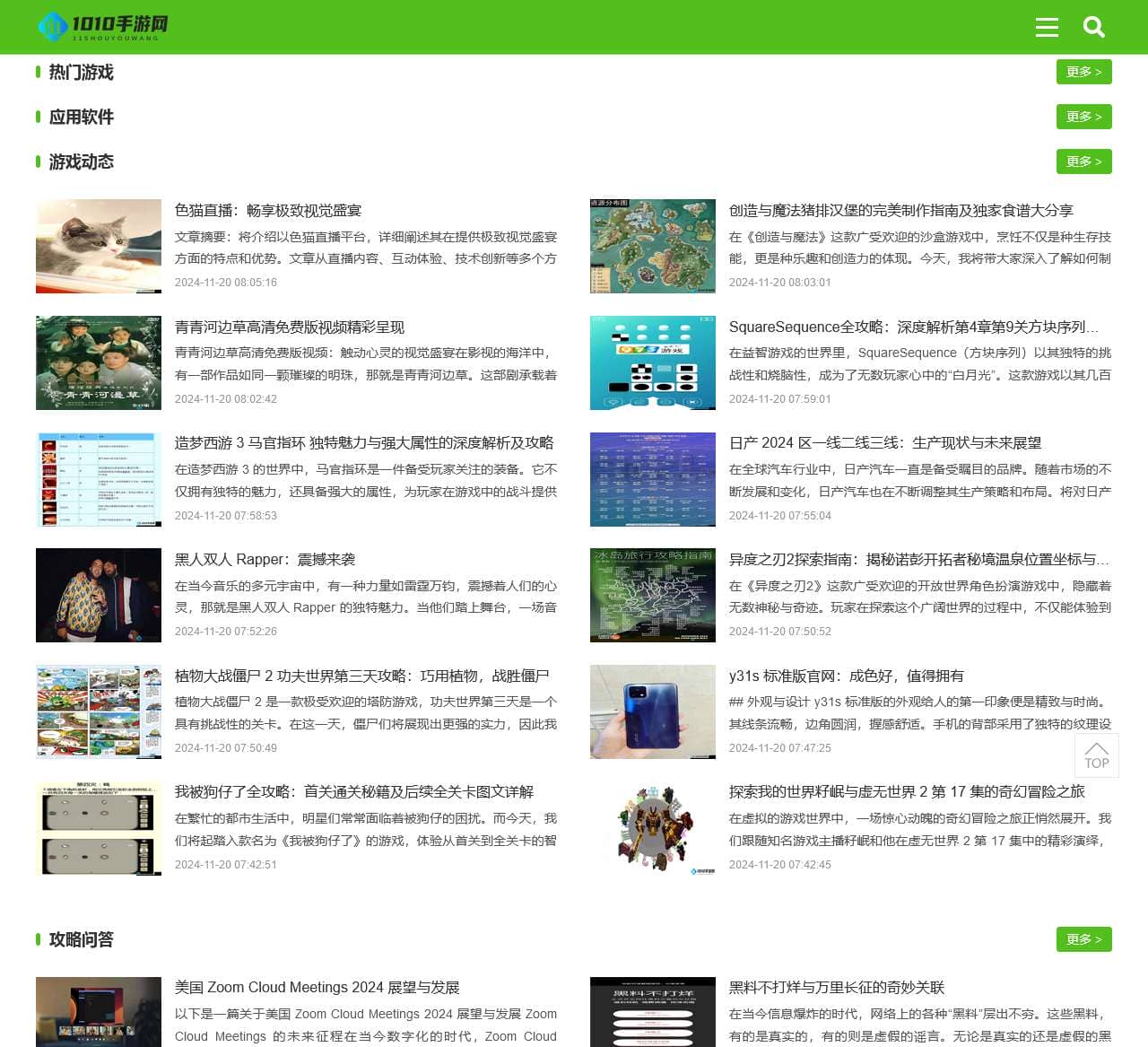Open the 植物大战僵尸 2 攻略 article
Viewport: 1148px width, 1047px height.
click(x=363, y=676)
